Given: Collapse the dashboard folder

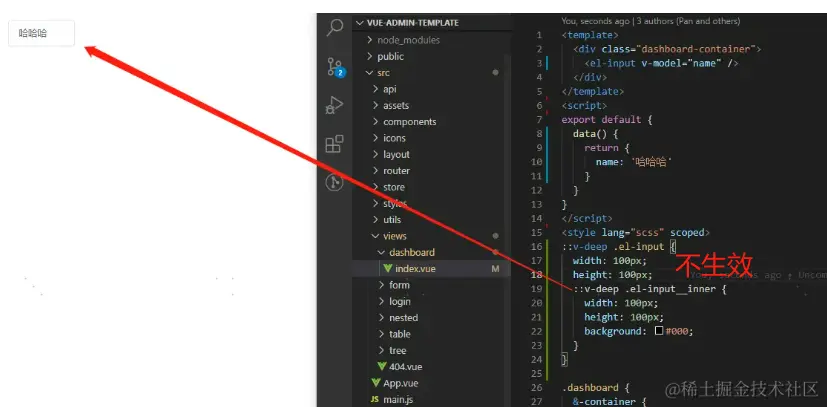Looking at the screenshot, I should 382,252.
